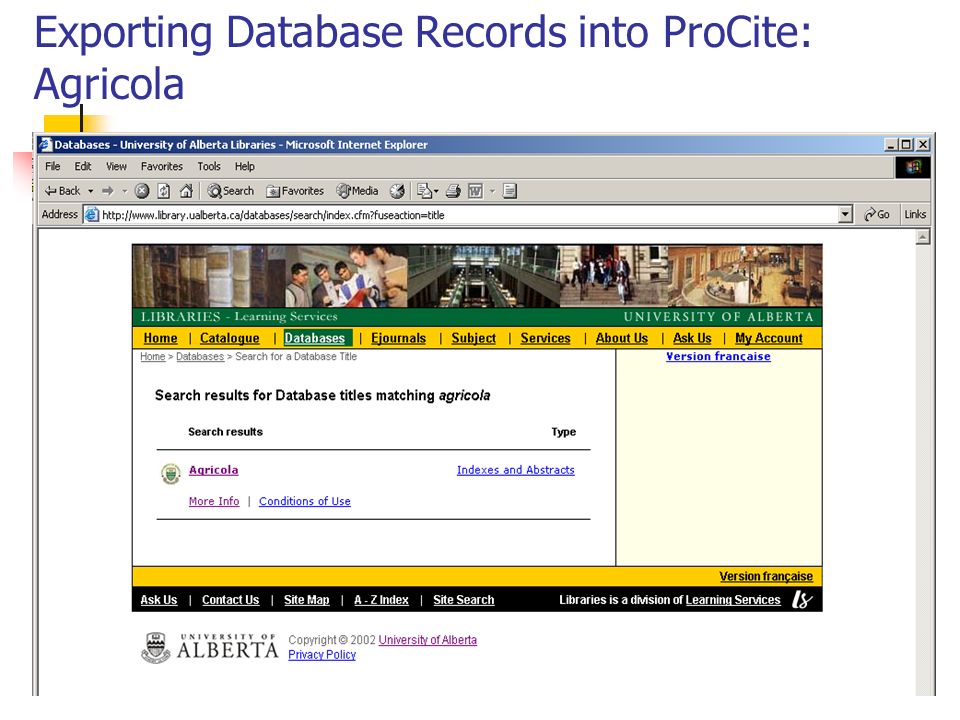Click the Databases breadcrumb link
Screen dimensions: 960x720
[x=200, y=356]
